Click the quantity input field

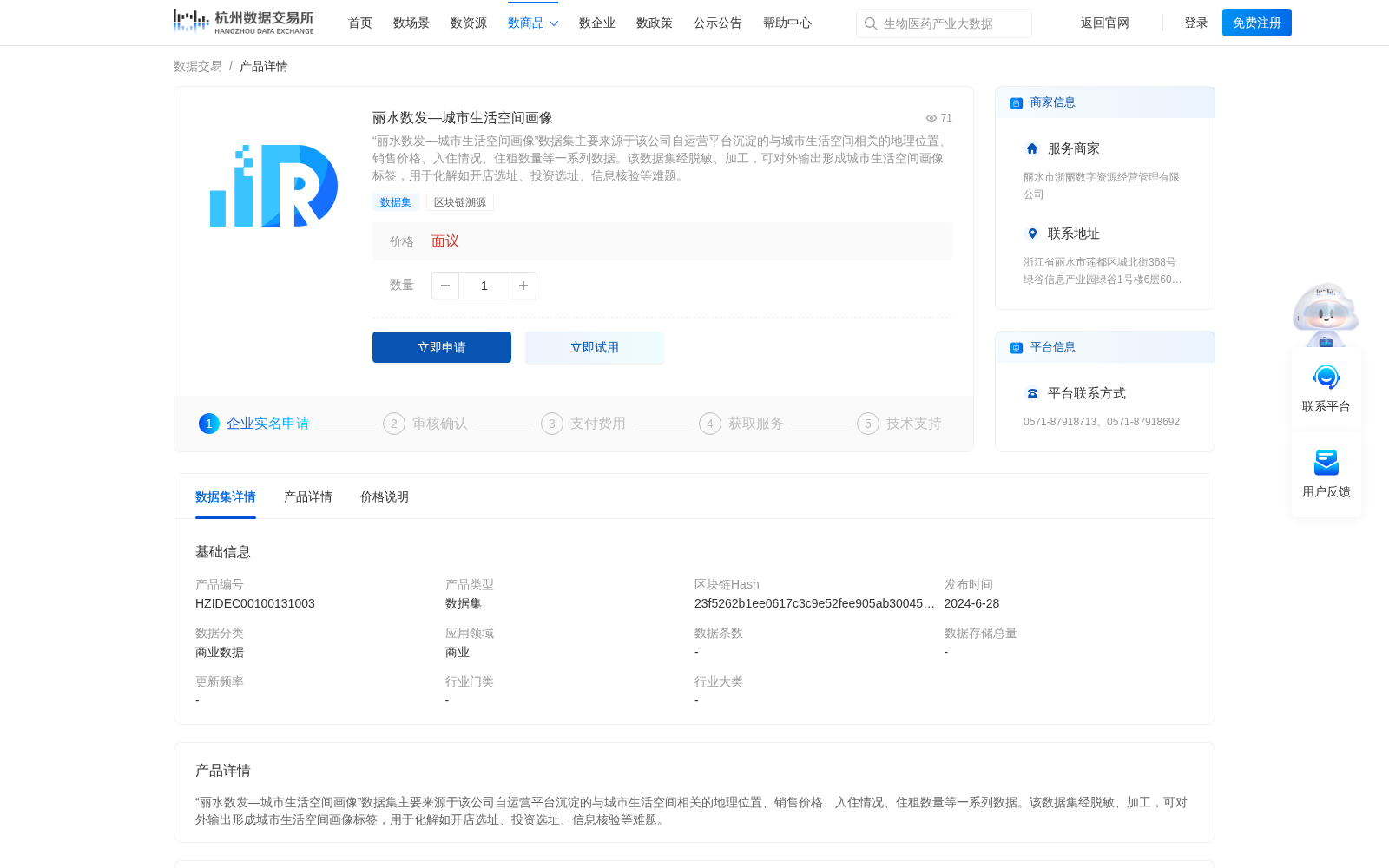click(484, 286)
